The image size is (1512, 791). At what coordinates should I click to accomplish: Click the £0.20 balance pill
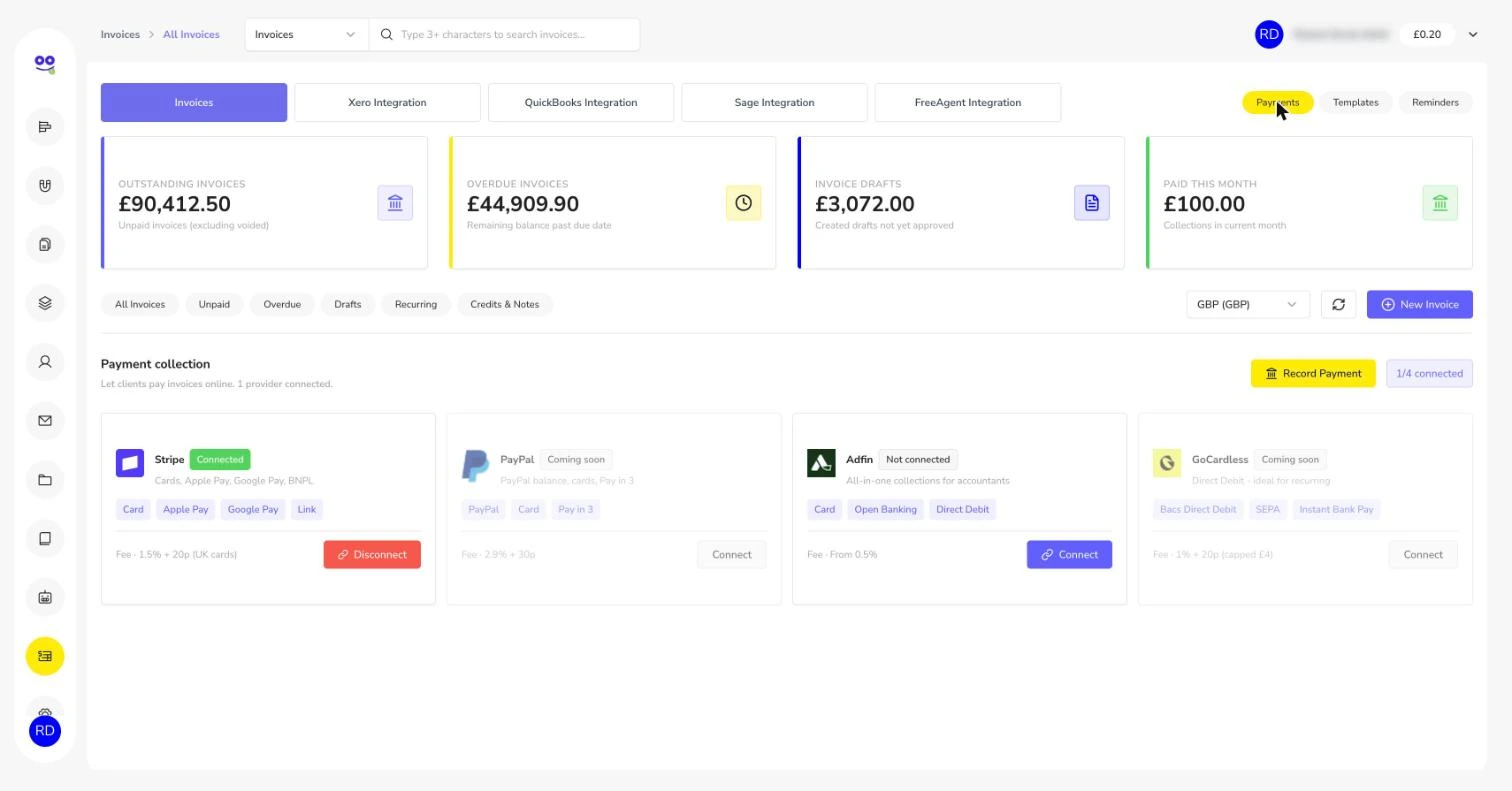[1427, 34]
